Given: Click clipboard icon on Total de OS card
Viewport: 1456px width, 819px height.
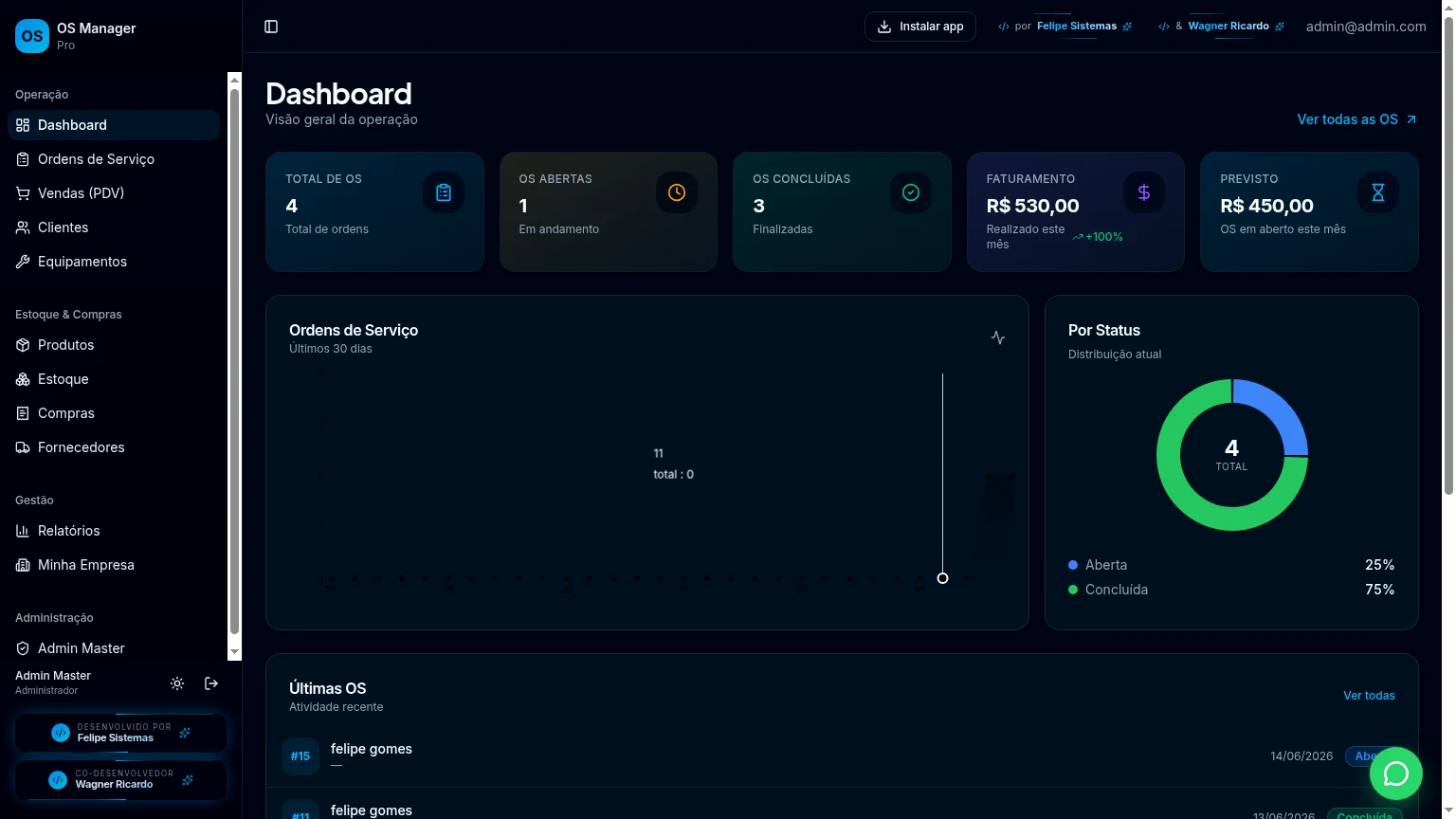Looking at the screenshot, I should (x=444, y=192).
